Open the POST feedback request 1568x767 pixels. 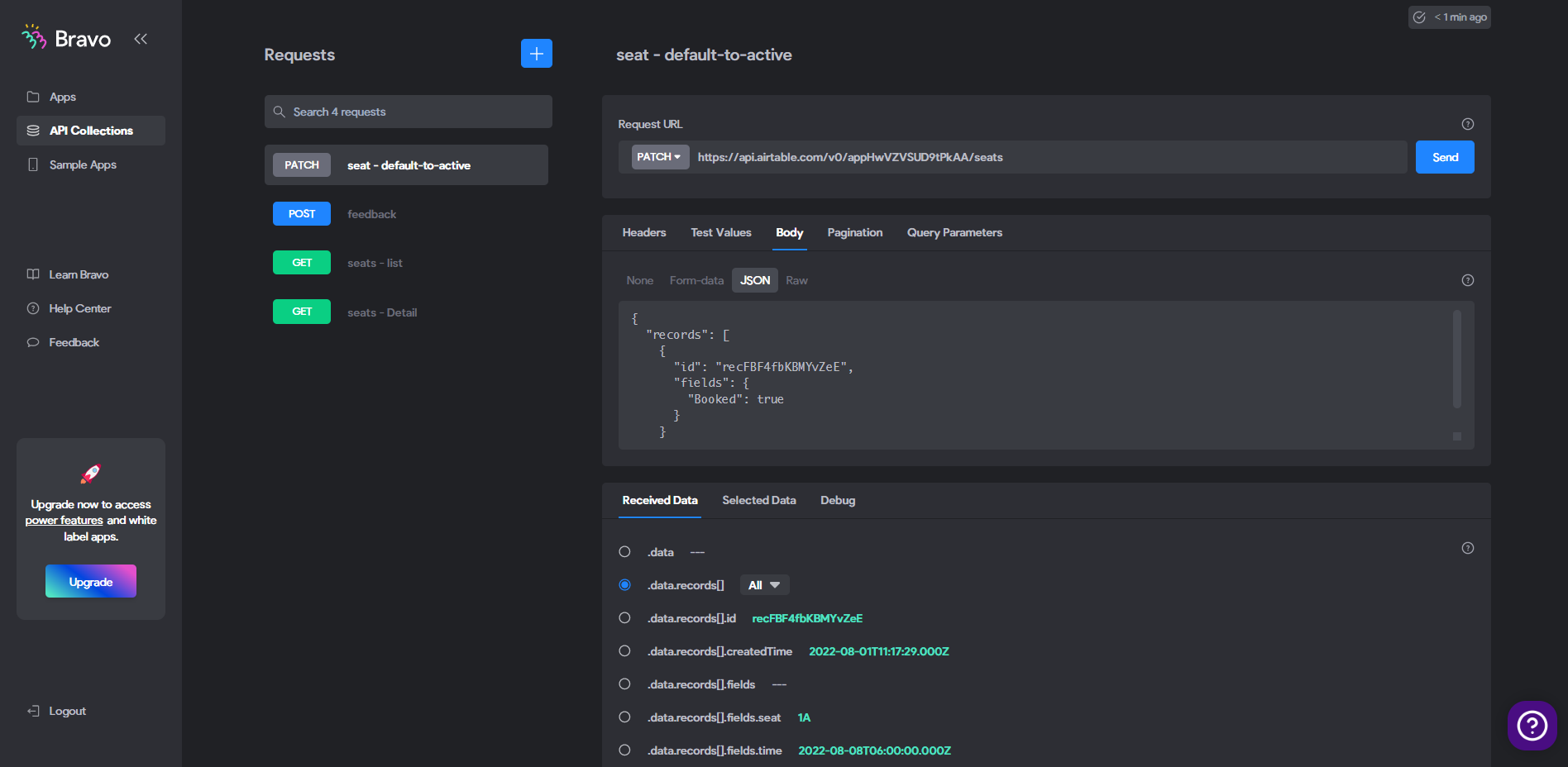coord(406,214)
